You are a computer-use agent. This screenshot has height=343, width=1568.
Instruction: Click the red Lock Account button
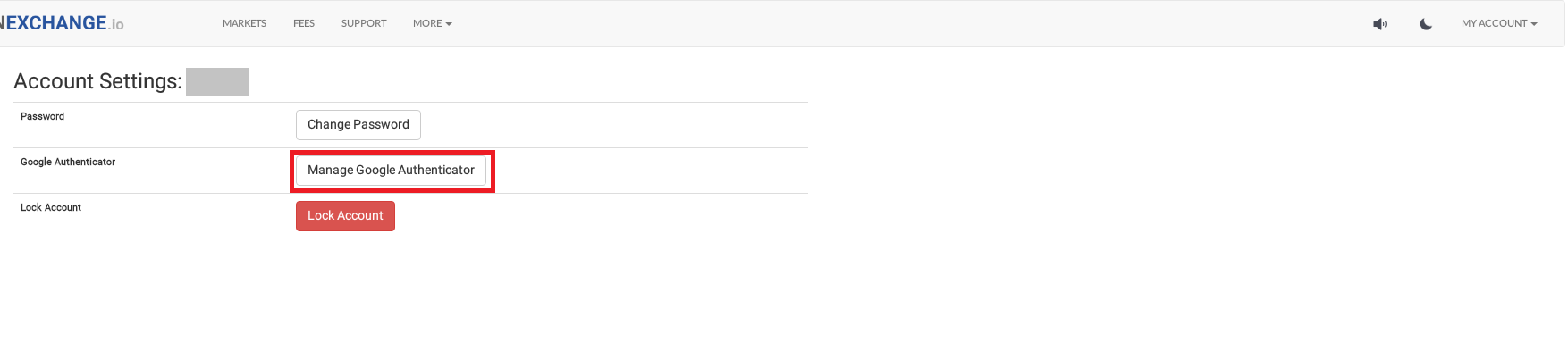[x=345, y=216]
